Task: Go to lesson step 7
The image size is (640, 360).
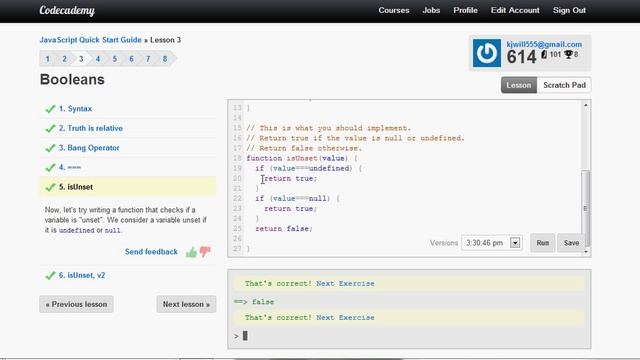Action: pyautogui.click(x=148, y=59)
